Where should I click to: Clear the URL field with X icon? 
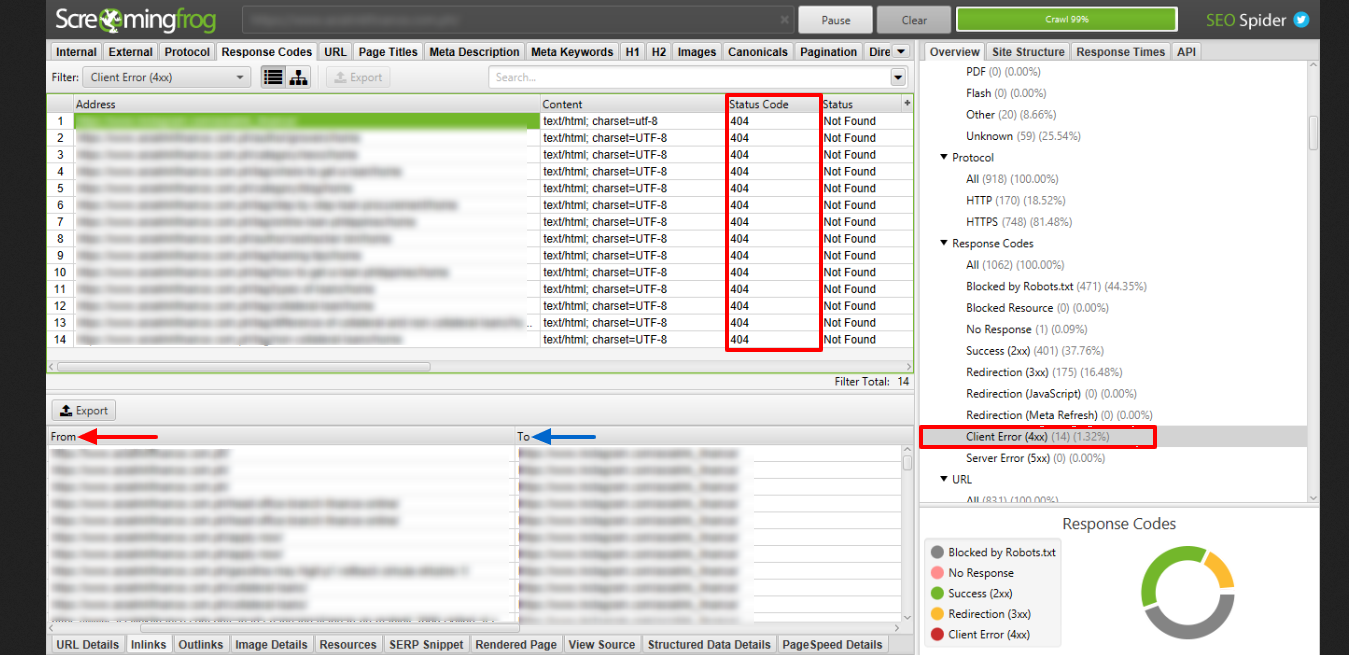(x=786, y=20)
